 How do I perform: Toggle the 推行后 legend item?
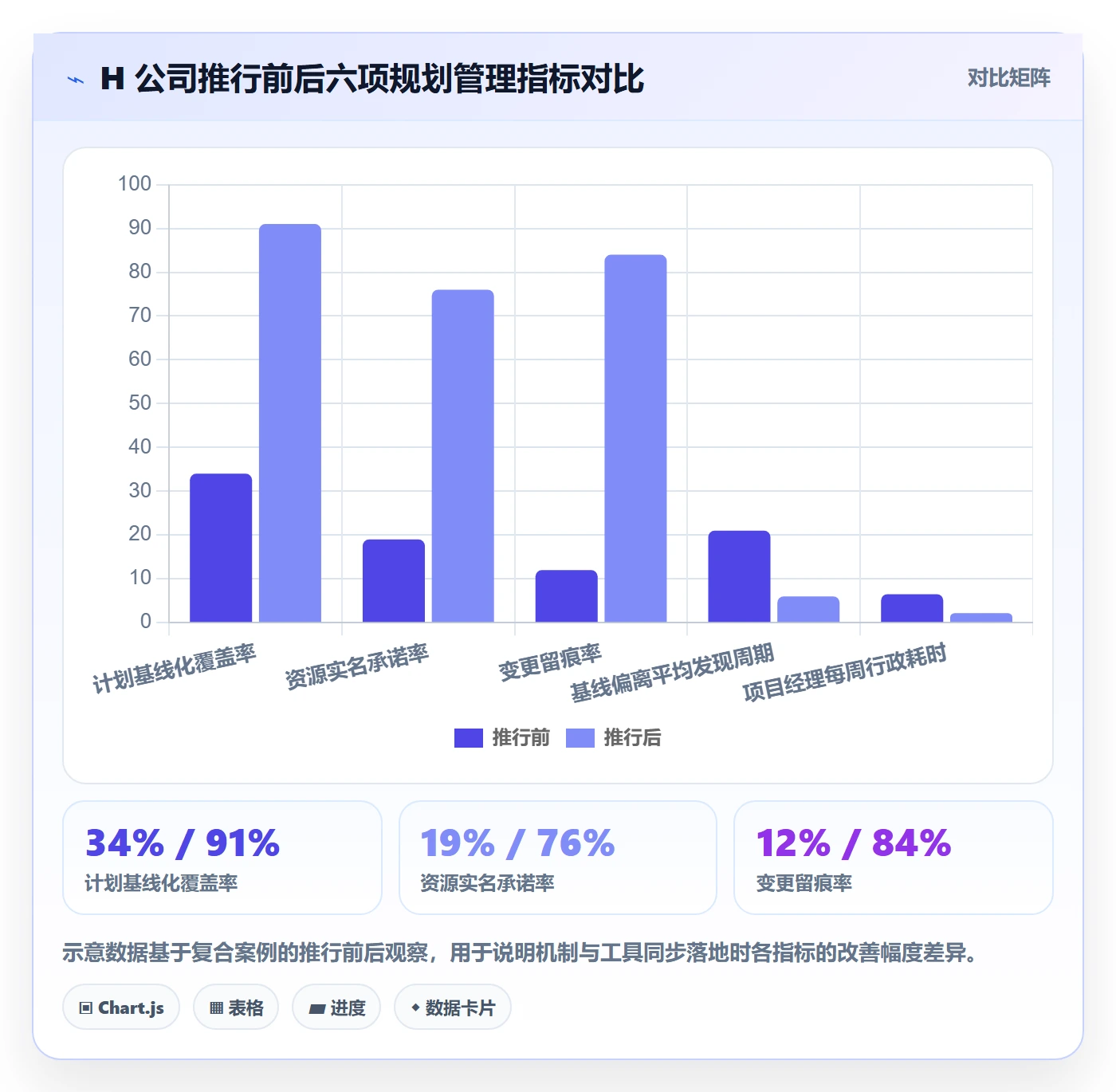pos(614,737)
